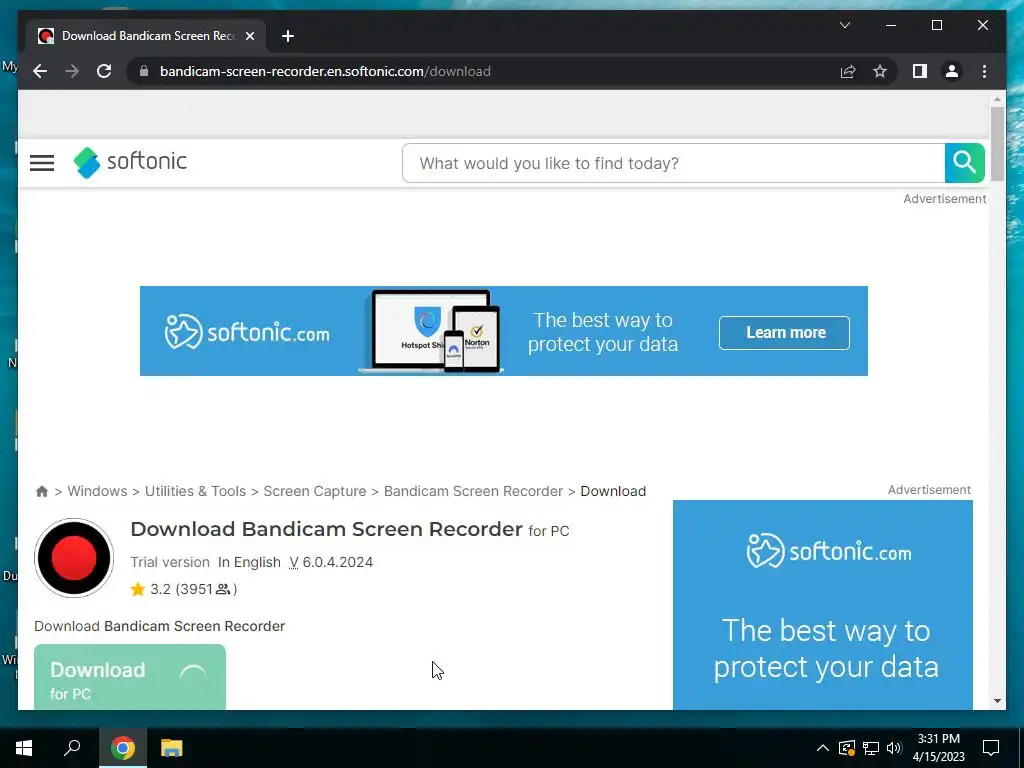Image resolution: width=1024 pixels, height=768 pixels.
Task: Click the address bar URL
Action: pyautogui.click(x=325, y=71)
